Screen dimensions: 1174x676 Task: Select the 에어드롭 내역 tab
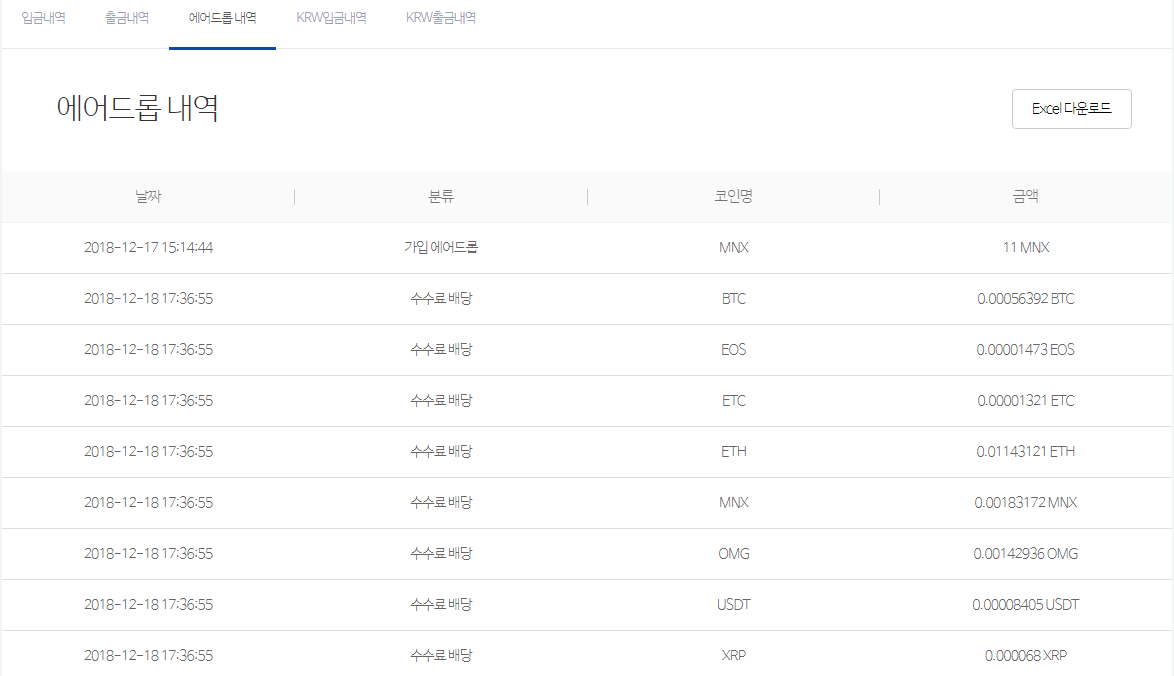[222, 17]
